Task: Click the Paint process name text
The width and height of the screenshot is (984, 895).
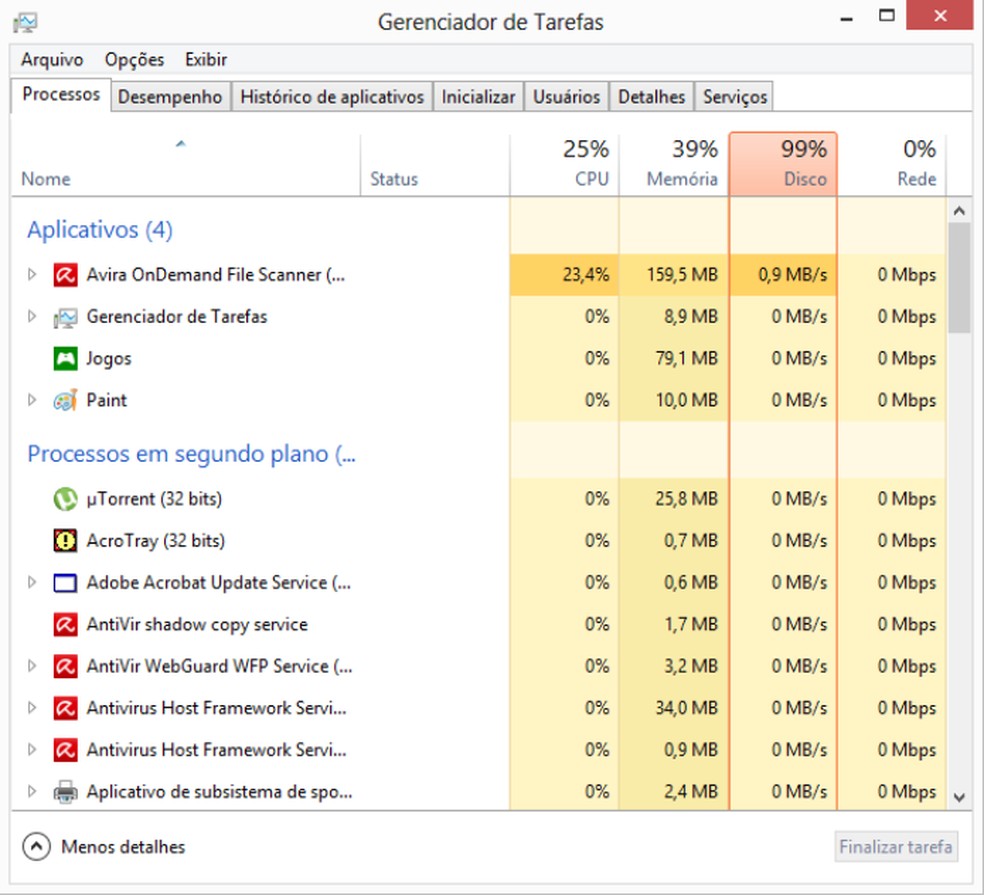Action: [x=107, y=400]
